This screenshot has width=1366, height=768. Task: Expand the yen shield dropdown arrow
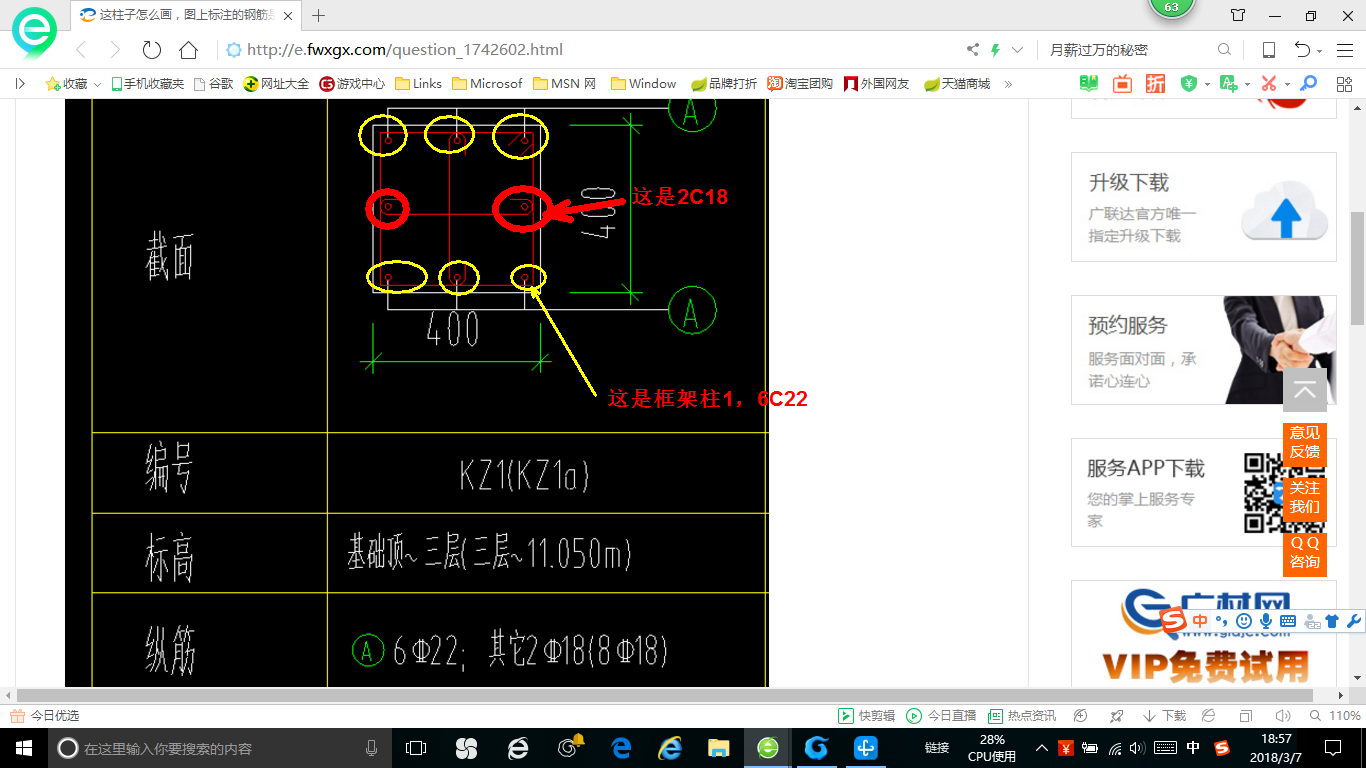(1207, 84)
